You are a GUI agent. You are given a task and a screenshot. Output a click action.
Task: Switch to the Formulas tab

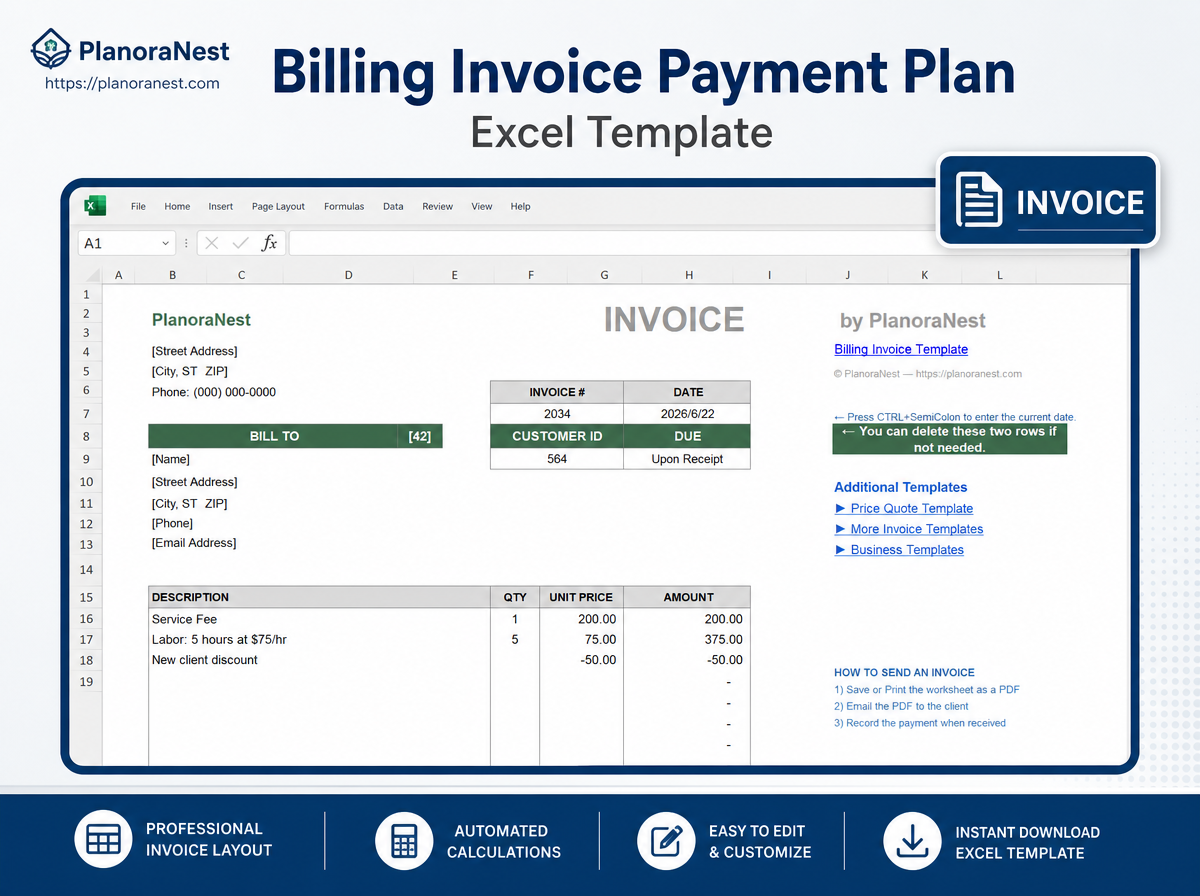click(x=344, y=206)
